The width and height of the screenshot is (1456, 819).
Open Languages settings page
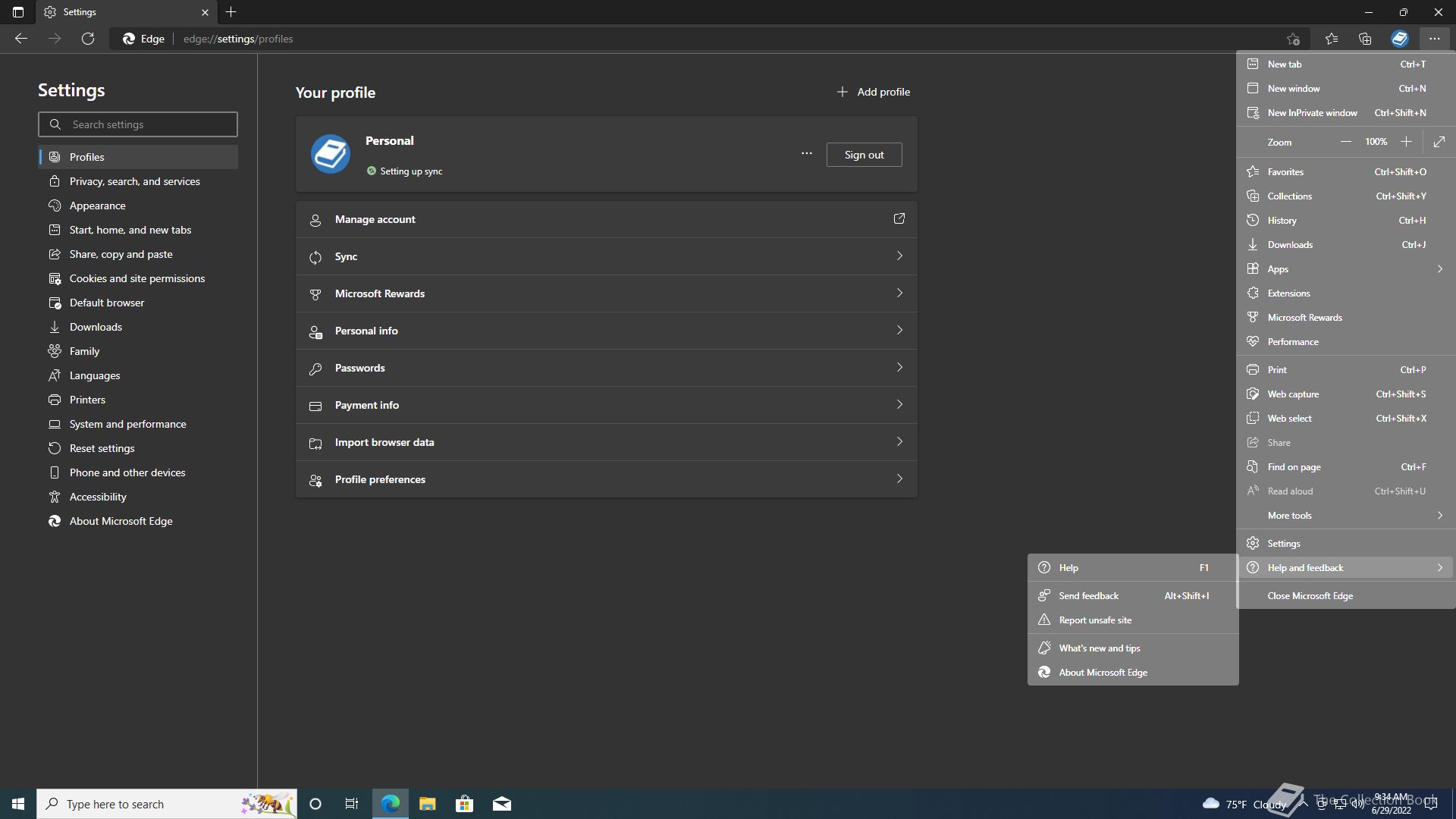pyautogui.click(x=138, y=375)
